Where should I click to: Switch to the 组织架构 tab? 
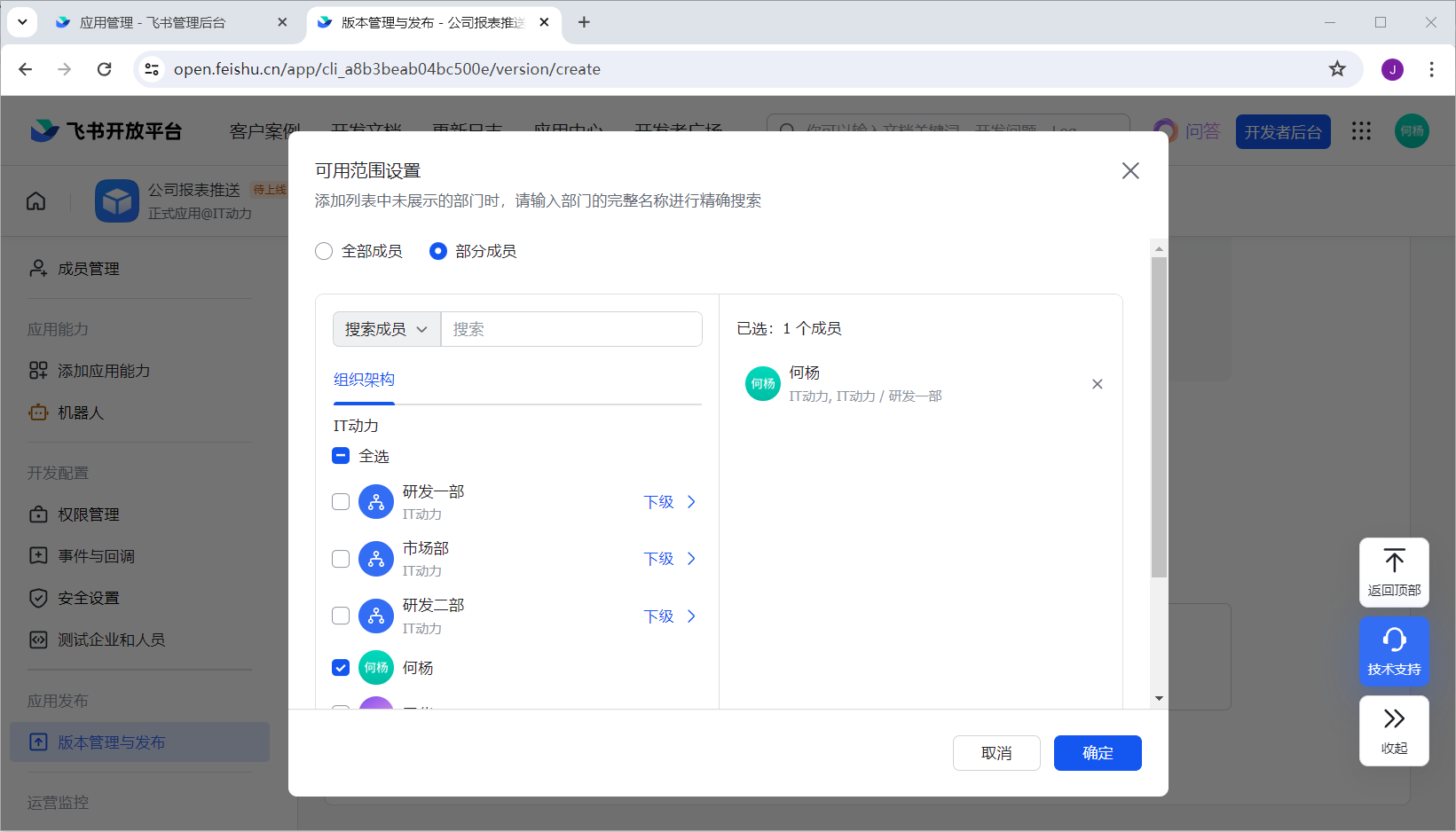tap(364, 380)
